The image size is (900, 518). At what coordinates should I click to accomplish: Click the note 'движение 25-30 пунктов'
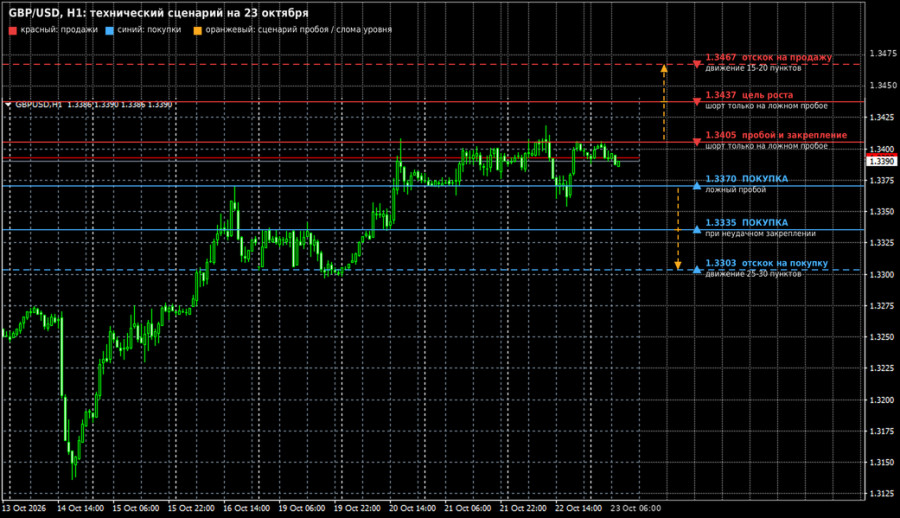coord(753,274)
